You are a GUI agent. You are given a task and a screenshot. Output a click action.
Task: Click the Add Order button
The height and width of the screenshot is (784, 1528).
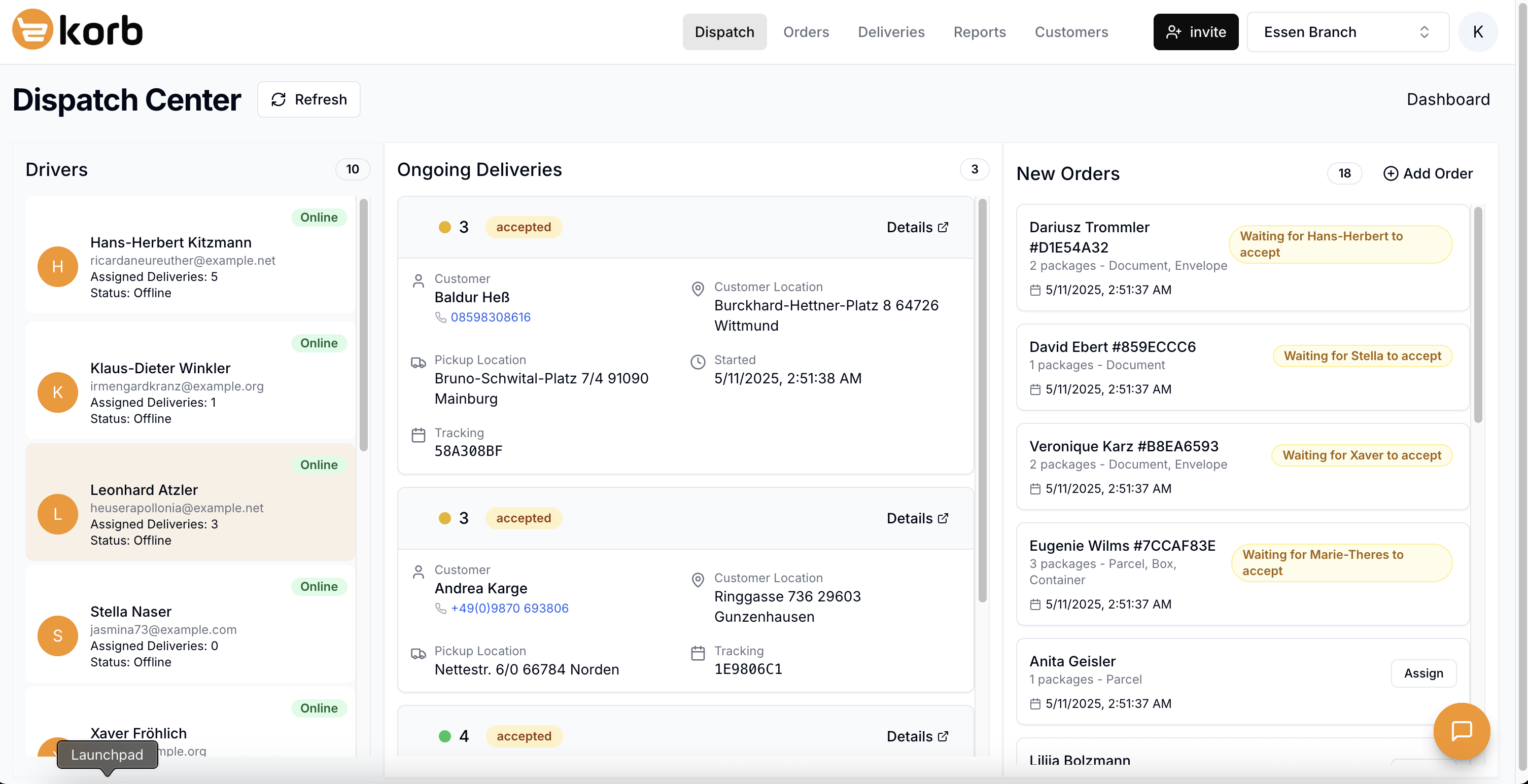click(x=1429, y=173)
